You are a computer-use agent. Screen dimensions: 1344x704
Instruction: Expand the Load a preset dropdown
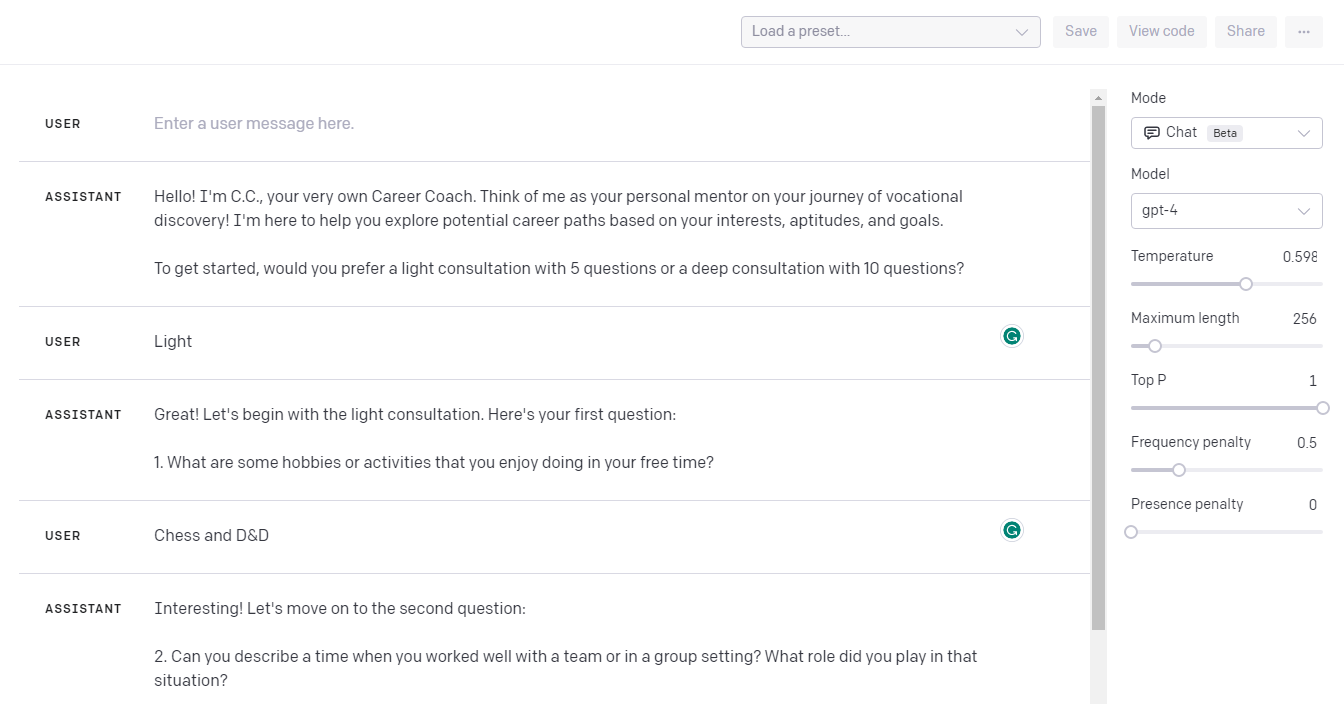click(x=890, y=31)
